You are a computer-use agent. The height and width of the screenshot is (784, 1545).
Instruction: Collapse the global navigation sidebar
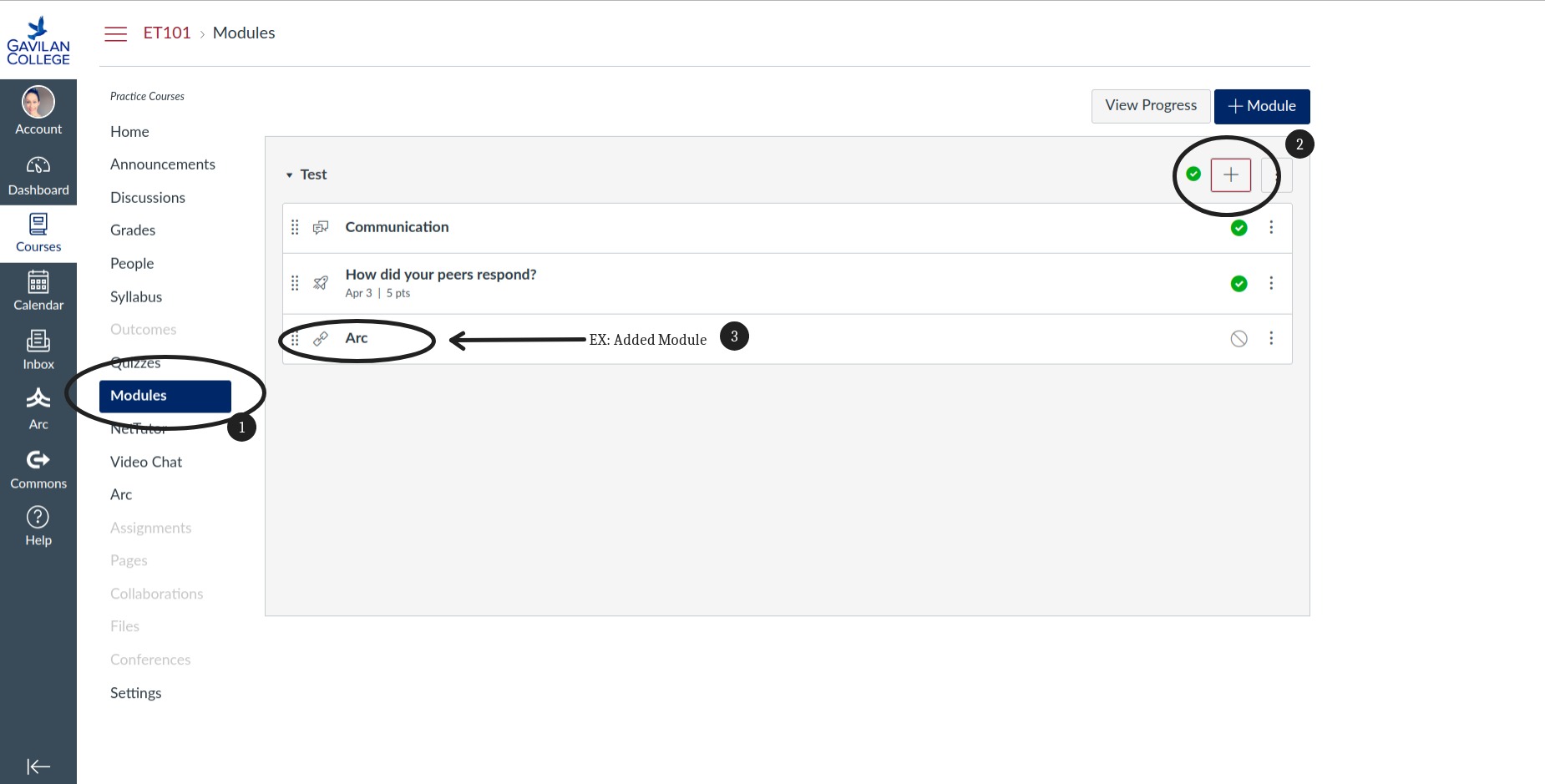point(38,766)
